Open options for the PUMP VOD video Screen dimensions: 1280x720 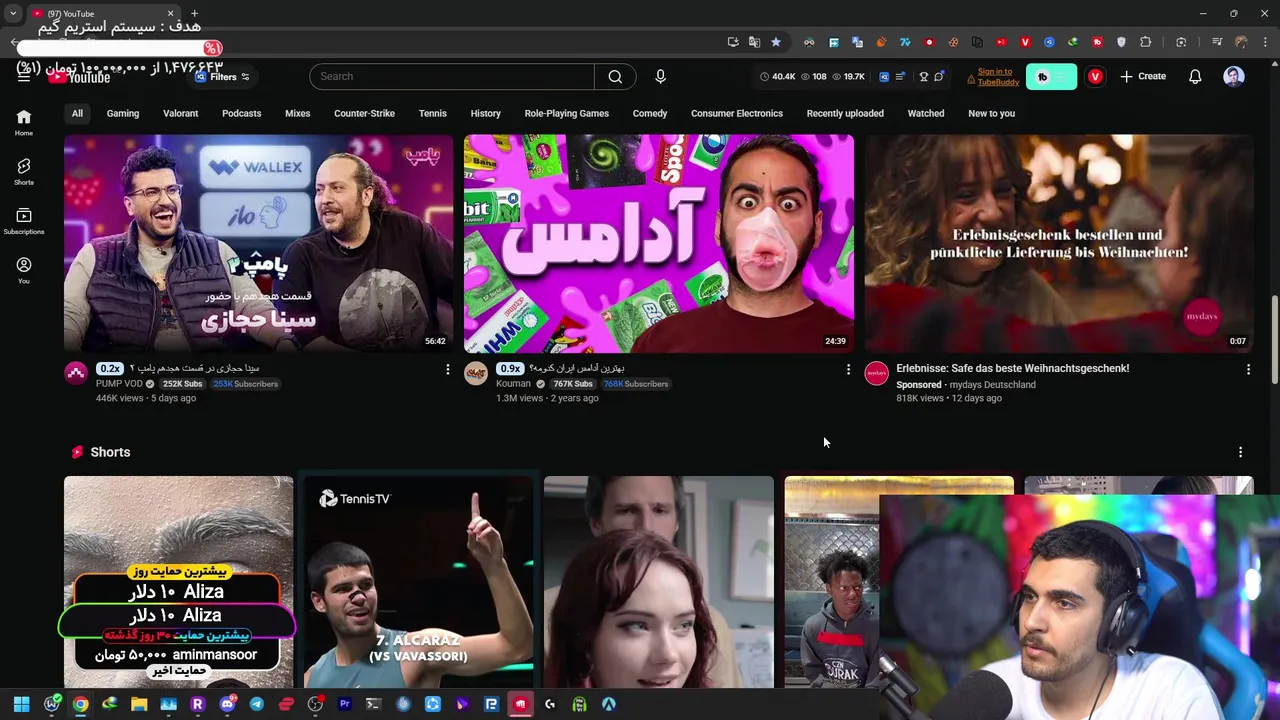coord(447,370)
